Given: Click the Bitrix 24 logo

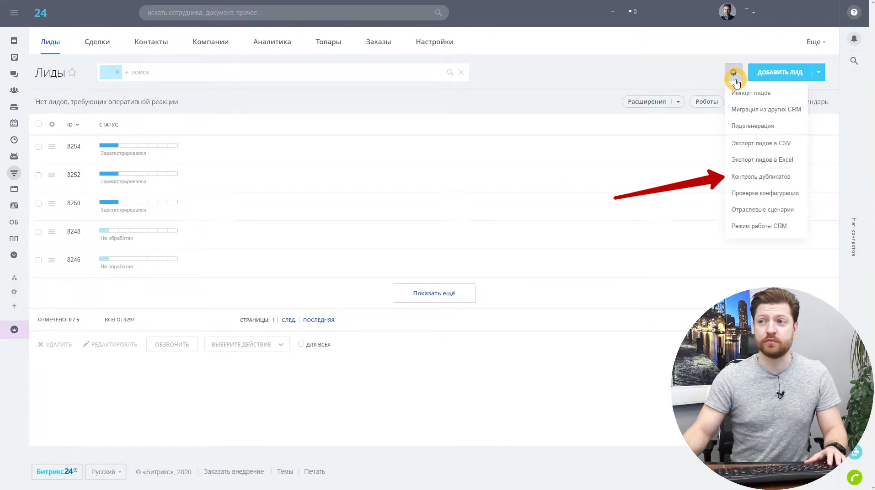Looking at the screenshot, I should [41, 12].
